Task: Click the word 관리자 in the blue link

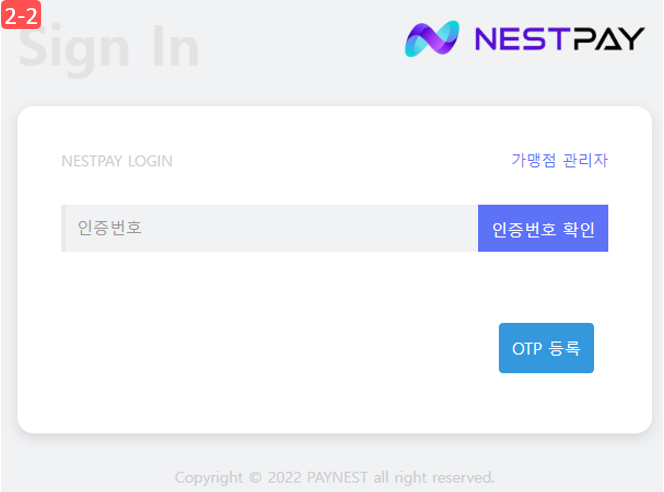Action: (585, 160)
